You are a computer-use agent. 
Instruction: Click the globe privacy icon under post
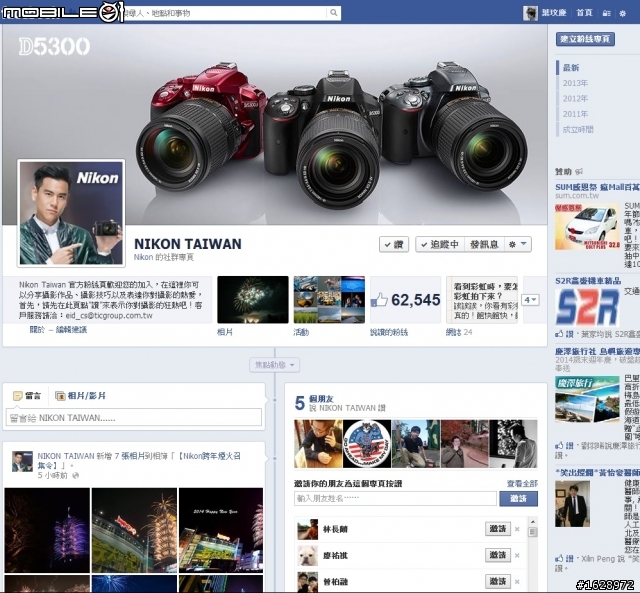[76, 475]
